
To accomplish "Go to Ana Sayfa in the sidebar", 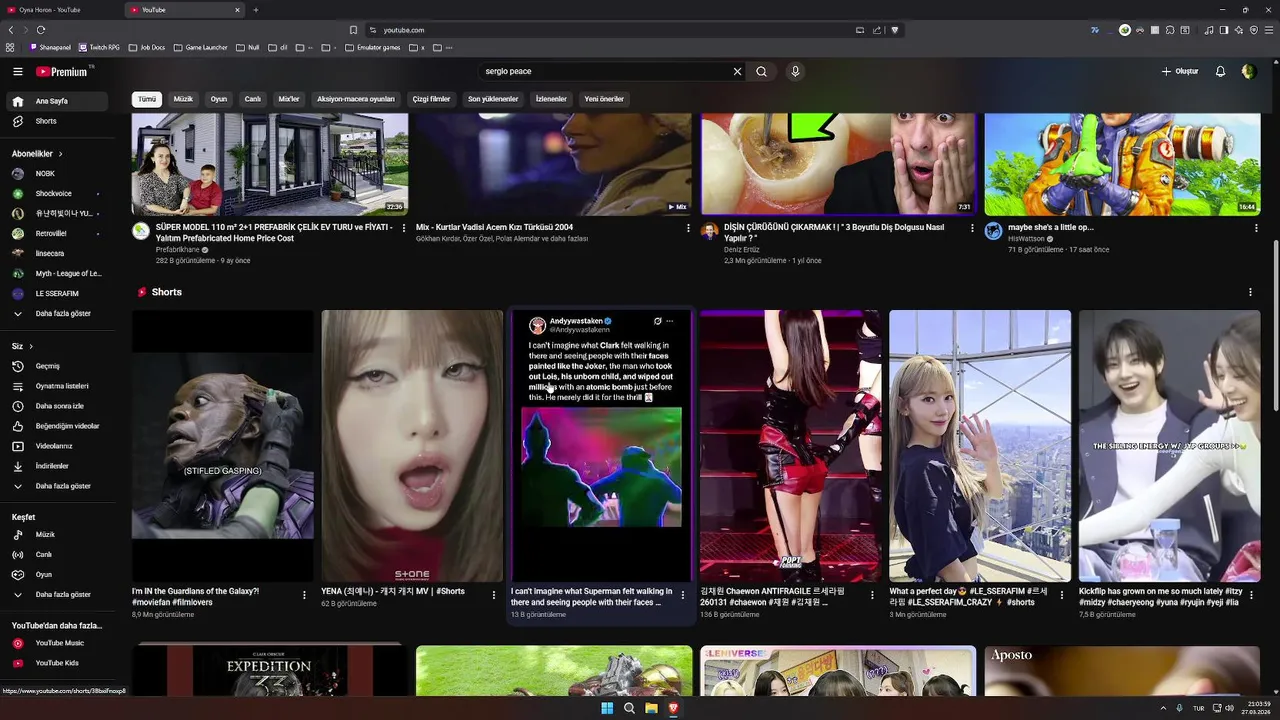I will 58,101.
